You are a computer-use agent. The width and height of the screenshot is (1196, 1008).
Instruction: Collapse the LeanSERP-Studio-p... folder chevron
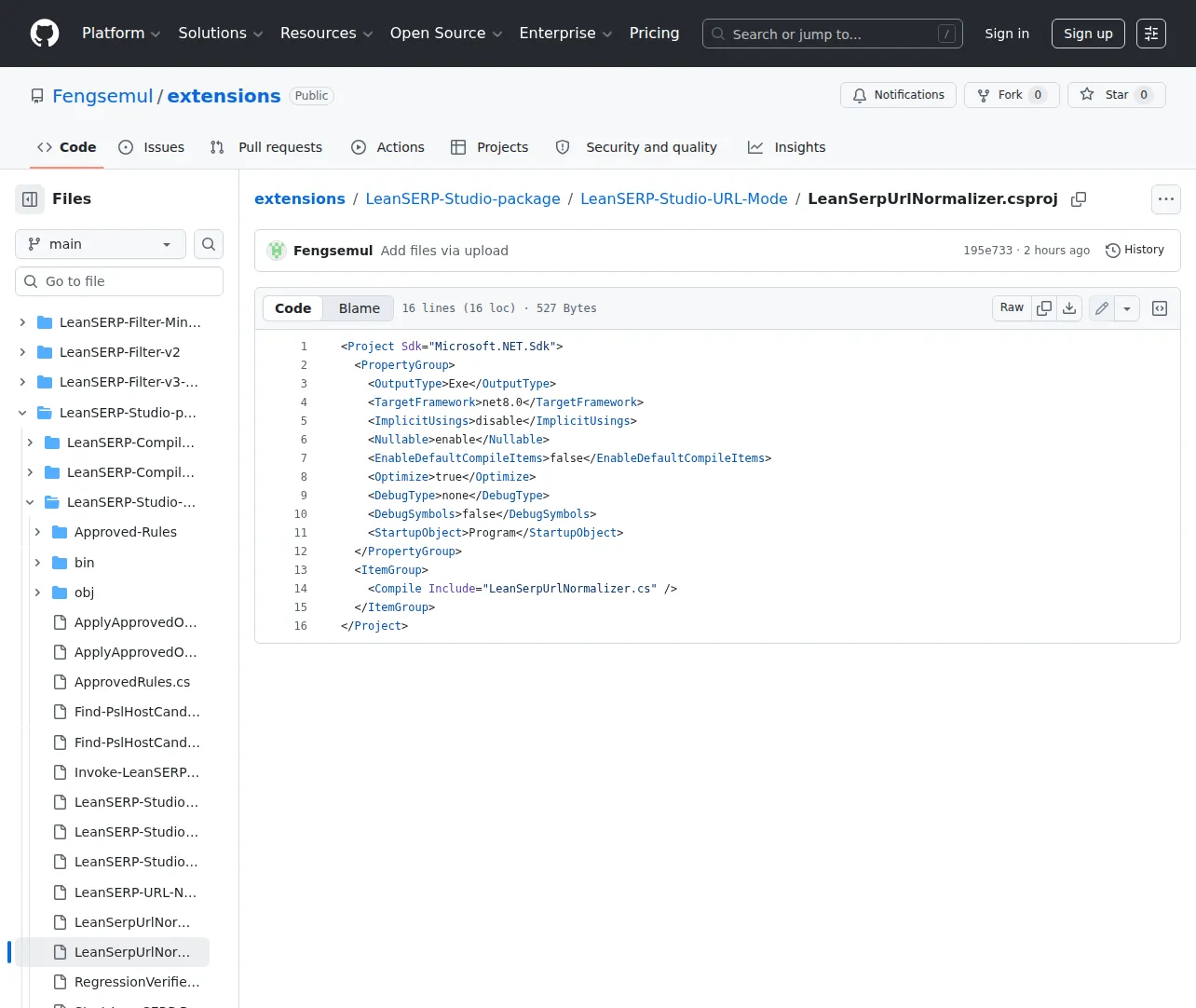(22, 413)
